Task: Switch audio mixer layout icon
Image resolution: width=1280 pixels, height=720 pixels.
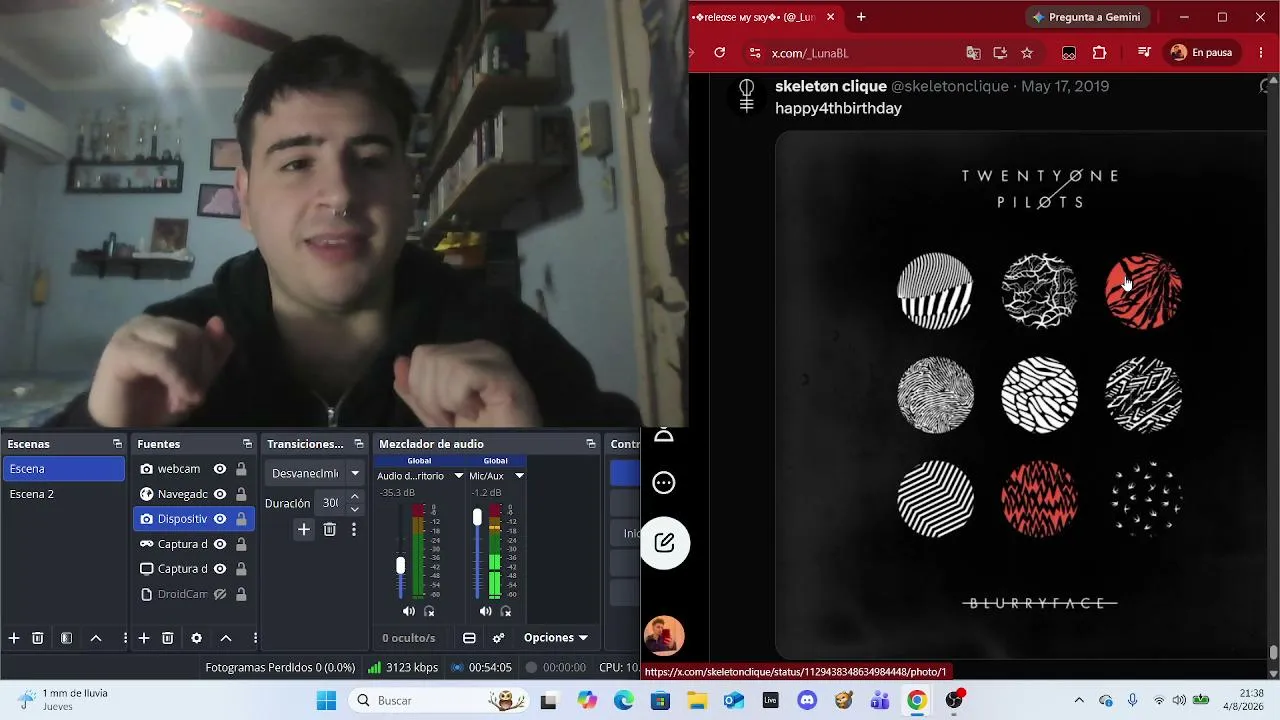Action: (x=469, y=638)
